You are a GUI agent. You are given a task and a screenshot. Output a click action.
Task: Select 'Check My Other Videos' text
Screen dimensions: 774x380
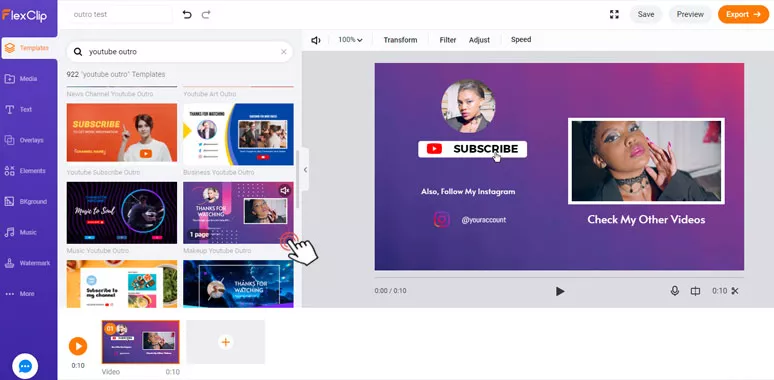tap(646, 220)
